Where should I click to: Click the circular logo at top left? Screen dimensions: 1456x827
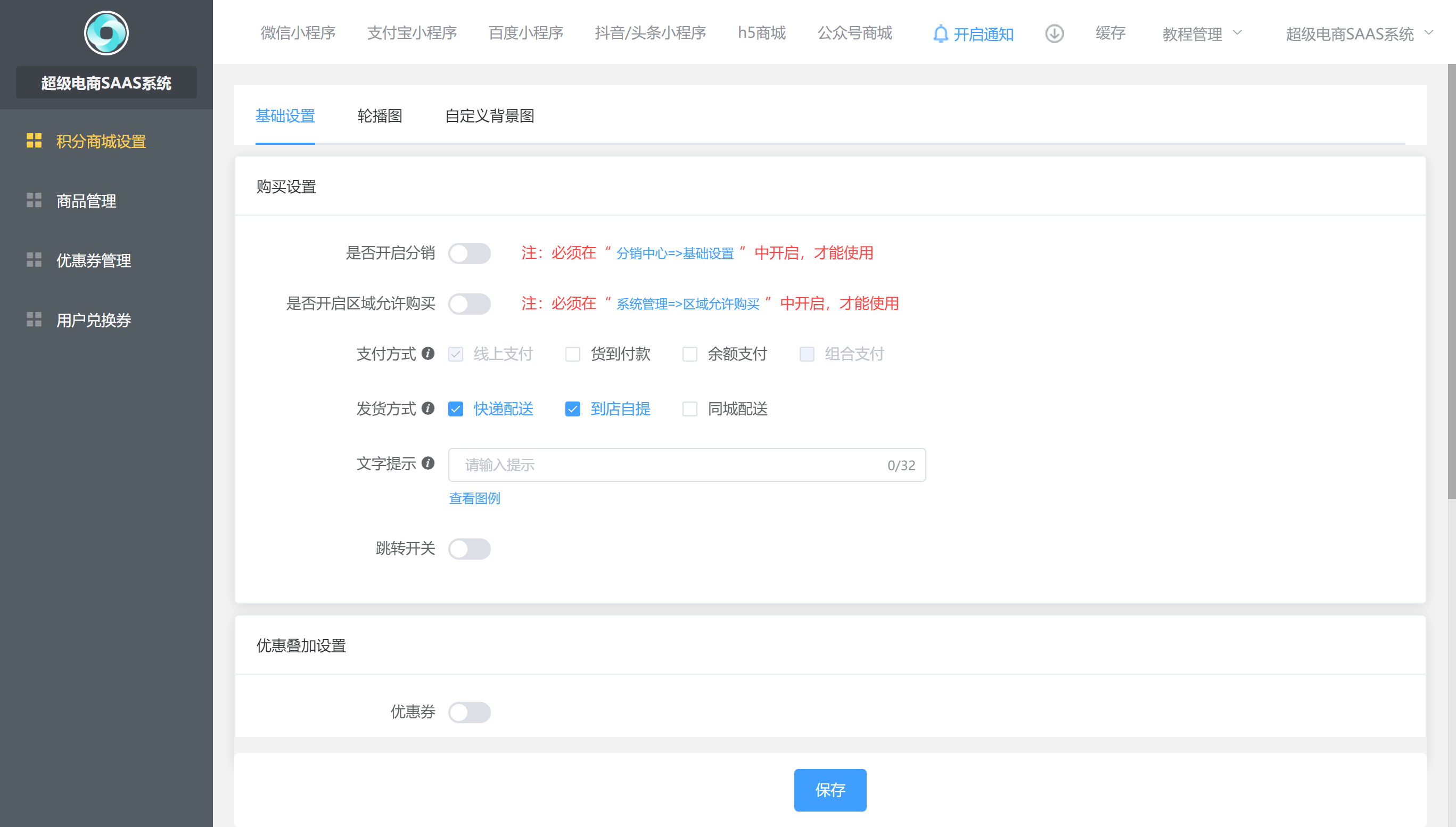point(106,33)
